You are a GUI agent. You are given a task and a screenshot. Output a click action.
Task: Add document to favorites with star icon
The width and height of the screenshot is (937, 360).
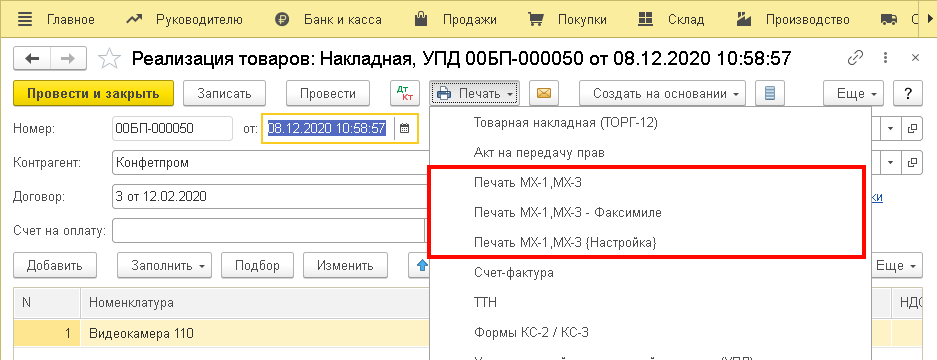(x=109, y=58)
